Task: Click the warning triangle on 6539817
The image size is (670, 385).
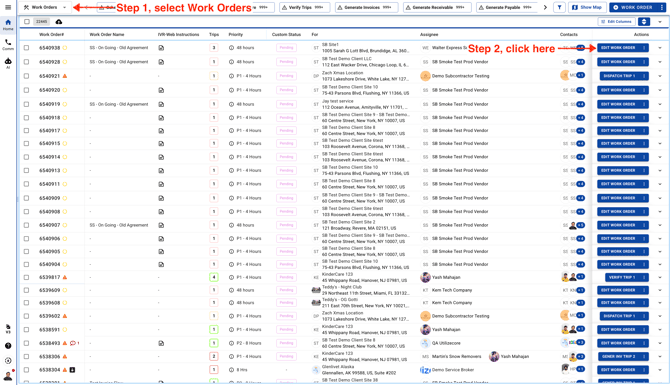Action: (x=65, y=277)
